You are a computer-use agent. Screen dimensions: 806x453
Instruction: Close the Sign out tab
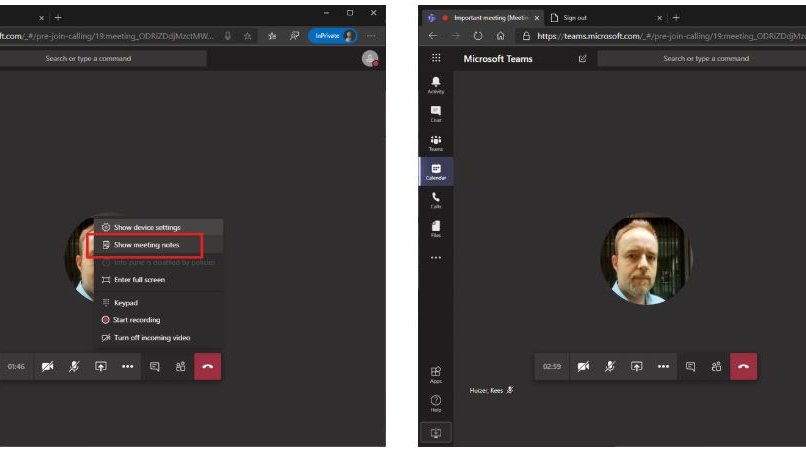[x=660, y=18]
